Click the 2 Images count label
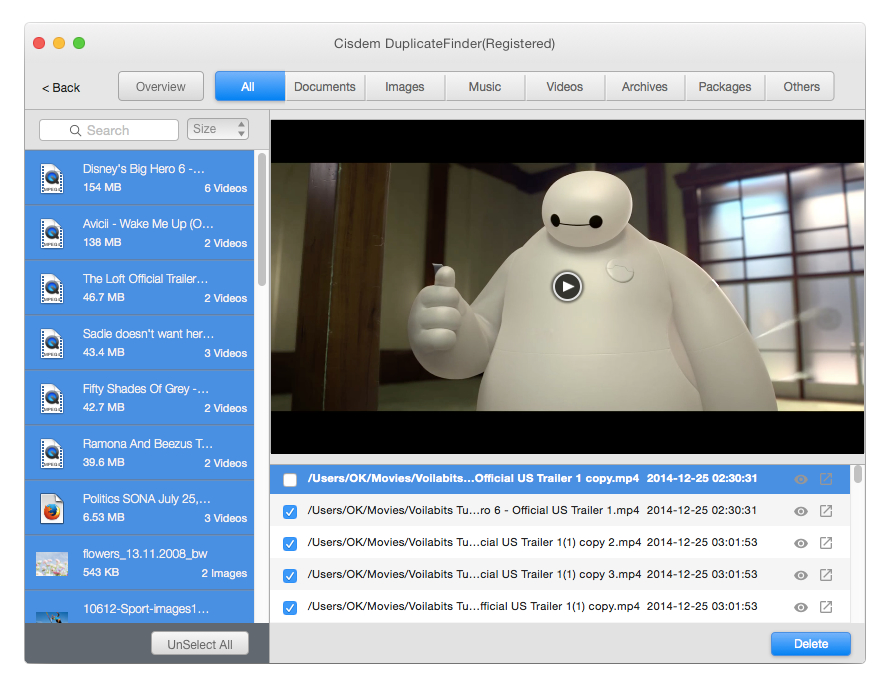Viewport: 890px width, 687px height. [x=224, y=573]
